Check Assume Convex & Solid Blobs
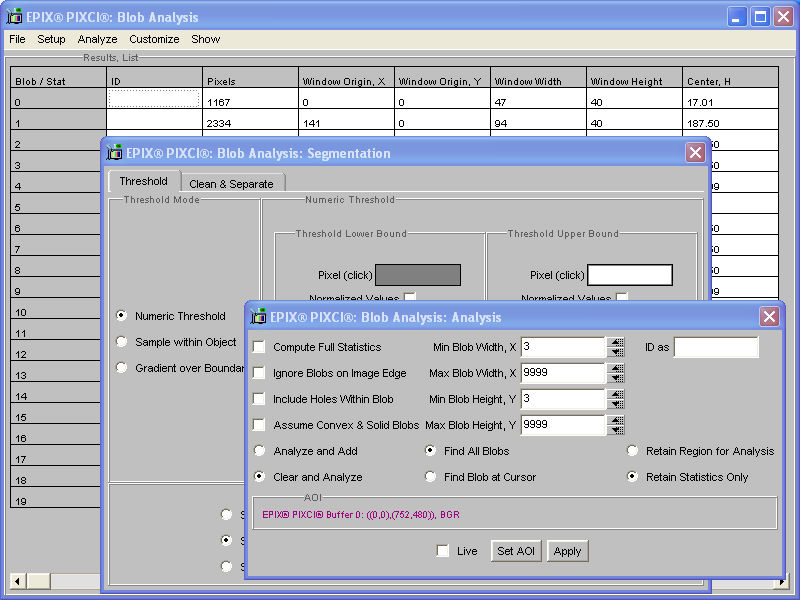Screen dimensions: 800x600 click(259, 425)
